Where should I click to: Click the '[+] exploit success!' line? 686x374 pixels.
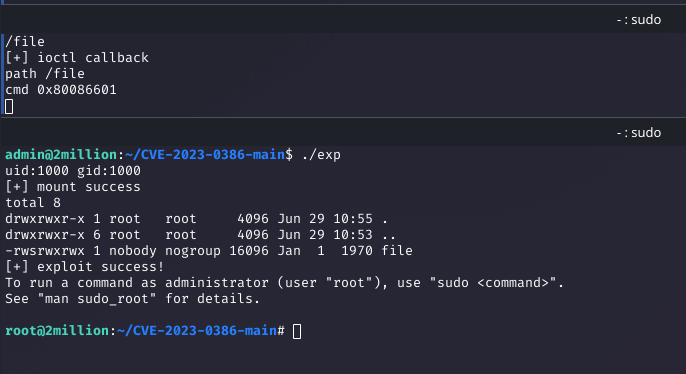click(85, 267)
